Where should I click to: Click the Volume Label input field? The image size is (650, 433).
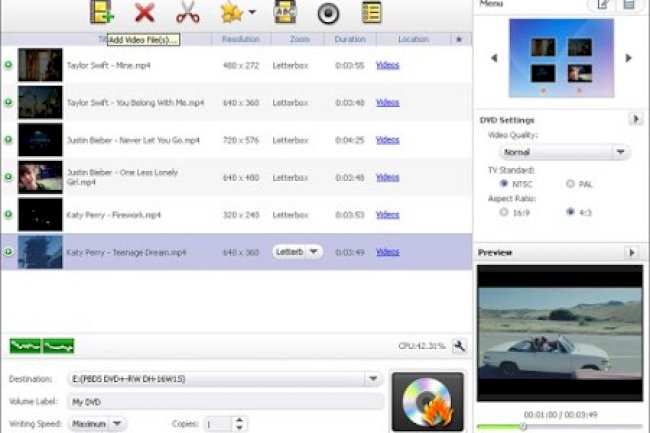(226, 402)
